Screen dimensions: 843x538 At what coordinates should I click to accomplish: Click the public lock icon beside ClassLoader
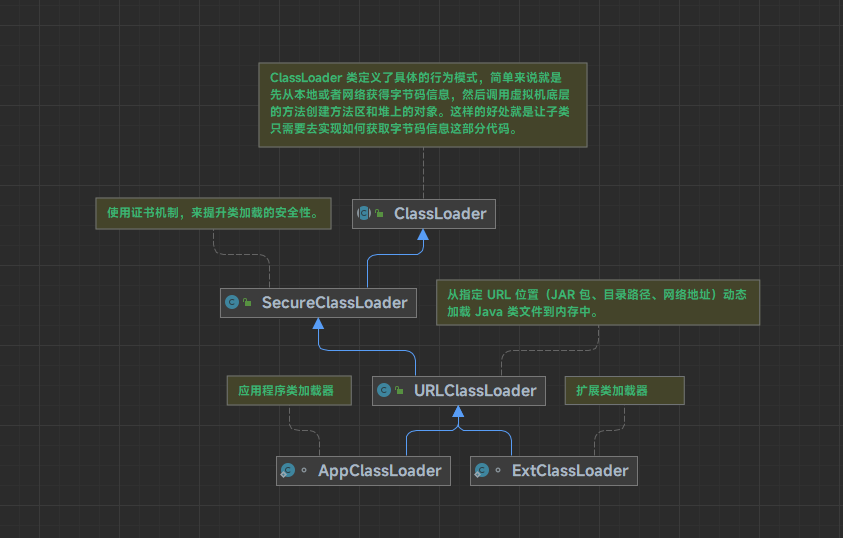click(380, 214)
